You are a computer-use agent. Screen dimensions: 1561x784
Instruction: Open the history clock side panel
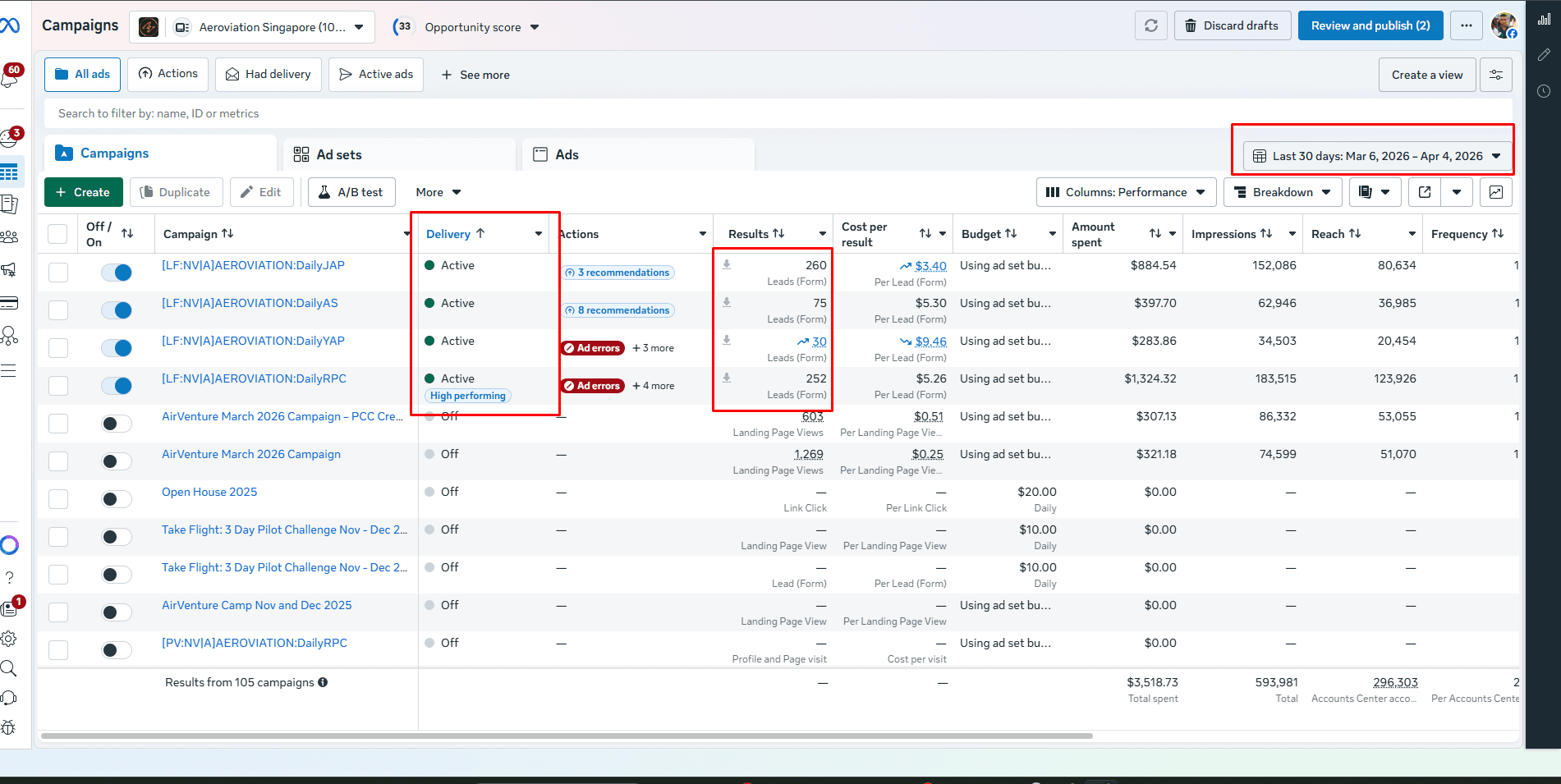[1544, 91]
